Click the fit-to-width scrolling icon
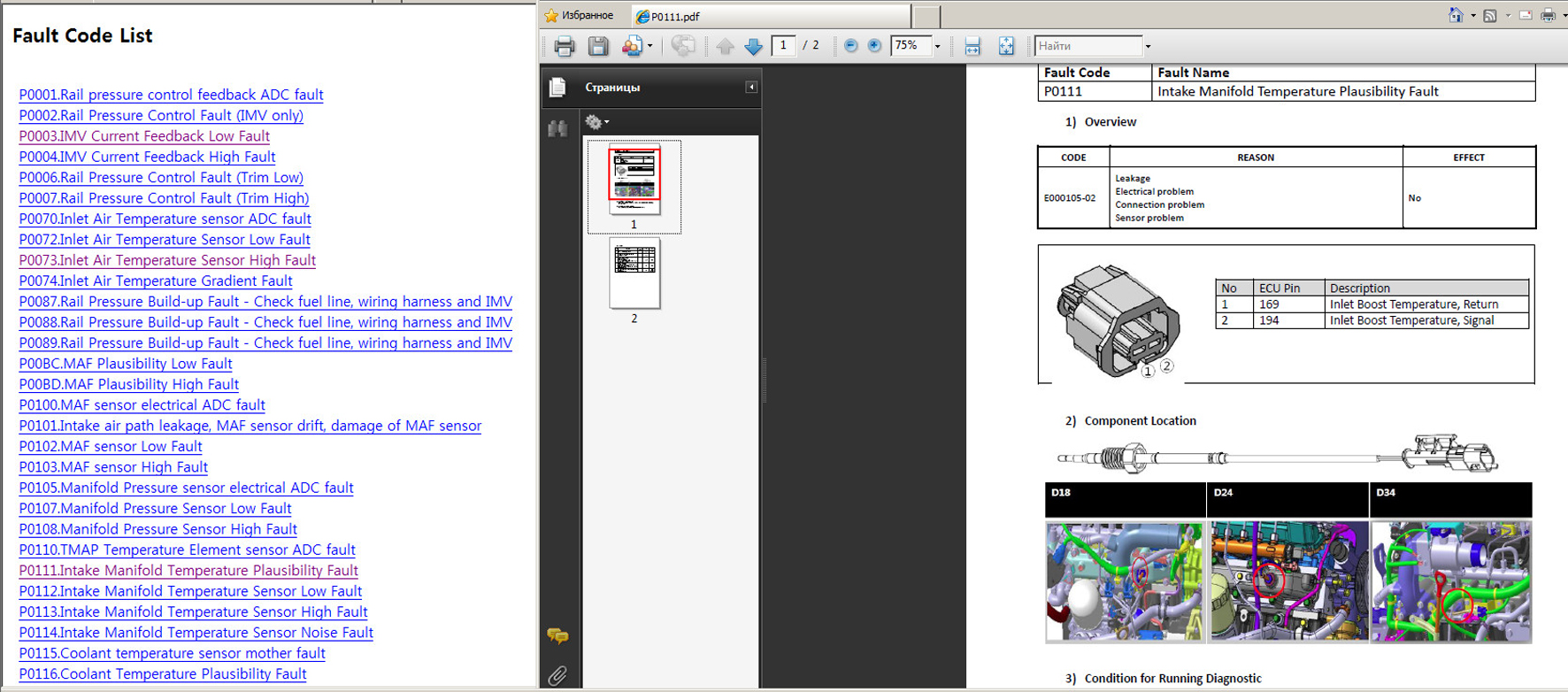The height and width of the screenshot is (692, 1568). 972,46
